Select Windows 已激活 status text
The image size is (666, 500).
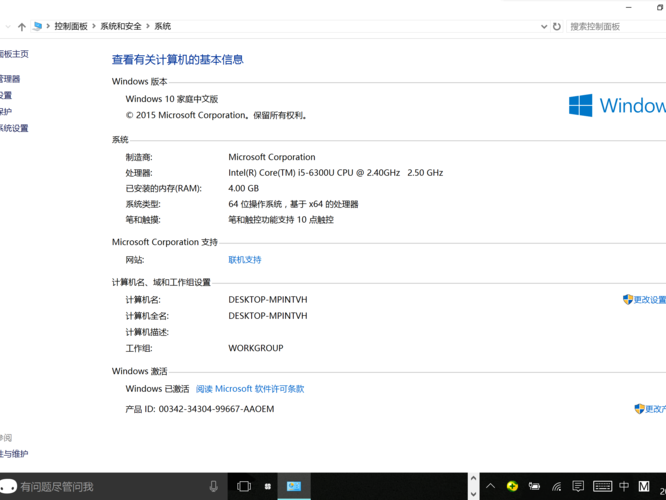(x=157, y=389)
